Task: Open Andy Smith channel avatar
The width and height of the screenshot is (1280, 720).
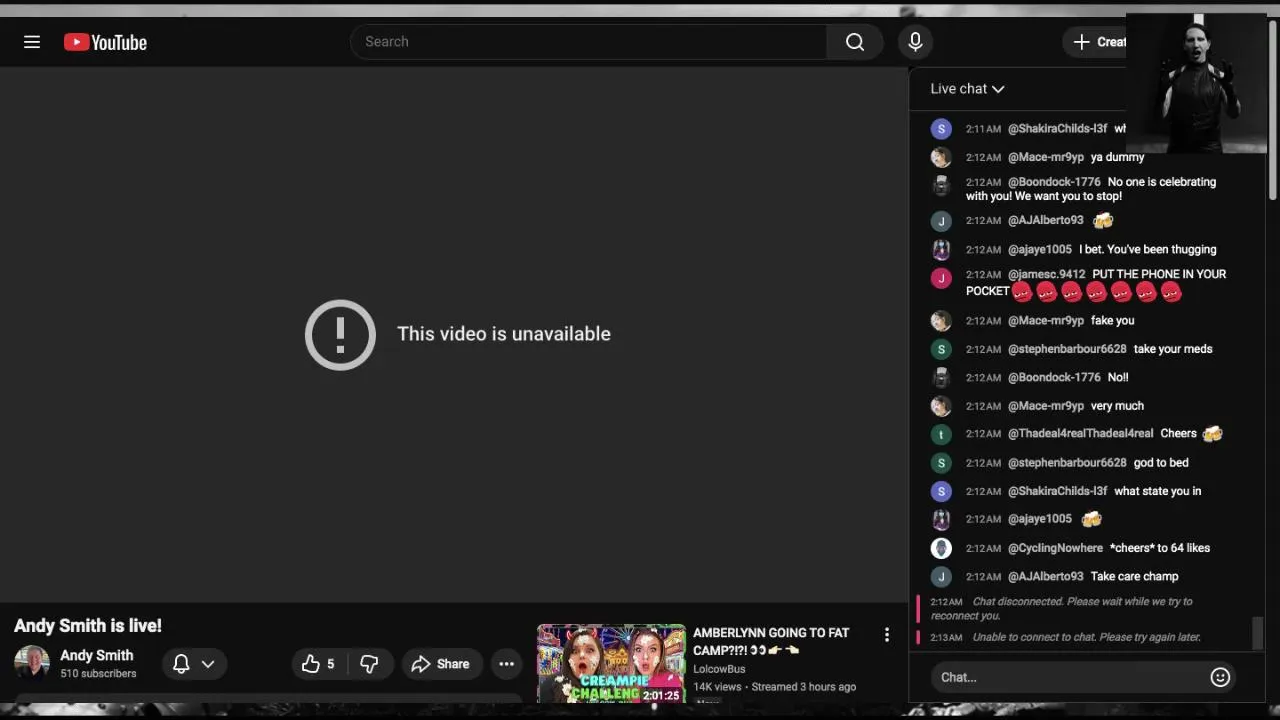Action: (x=32, y=663)
